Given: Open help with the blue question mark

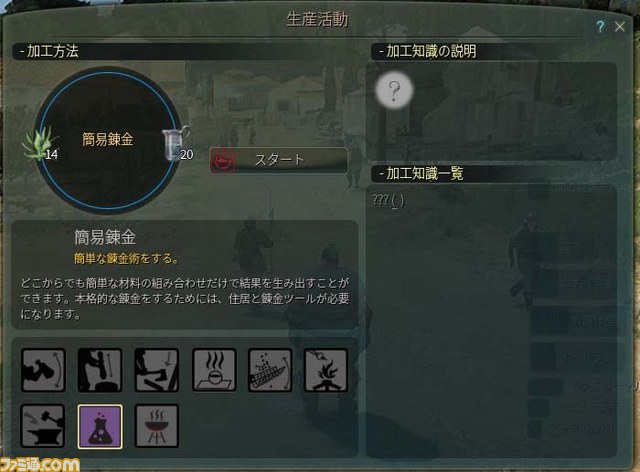Looking at the screenshot, I should [x=600, y=27].
